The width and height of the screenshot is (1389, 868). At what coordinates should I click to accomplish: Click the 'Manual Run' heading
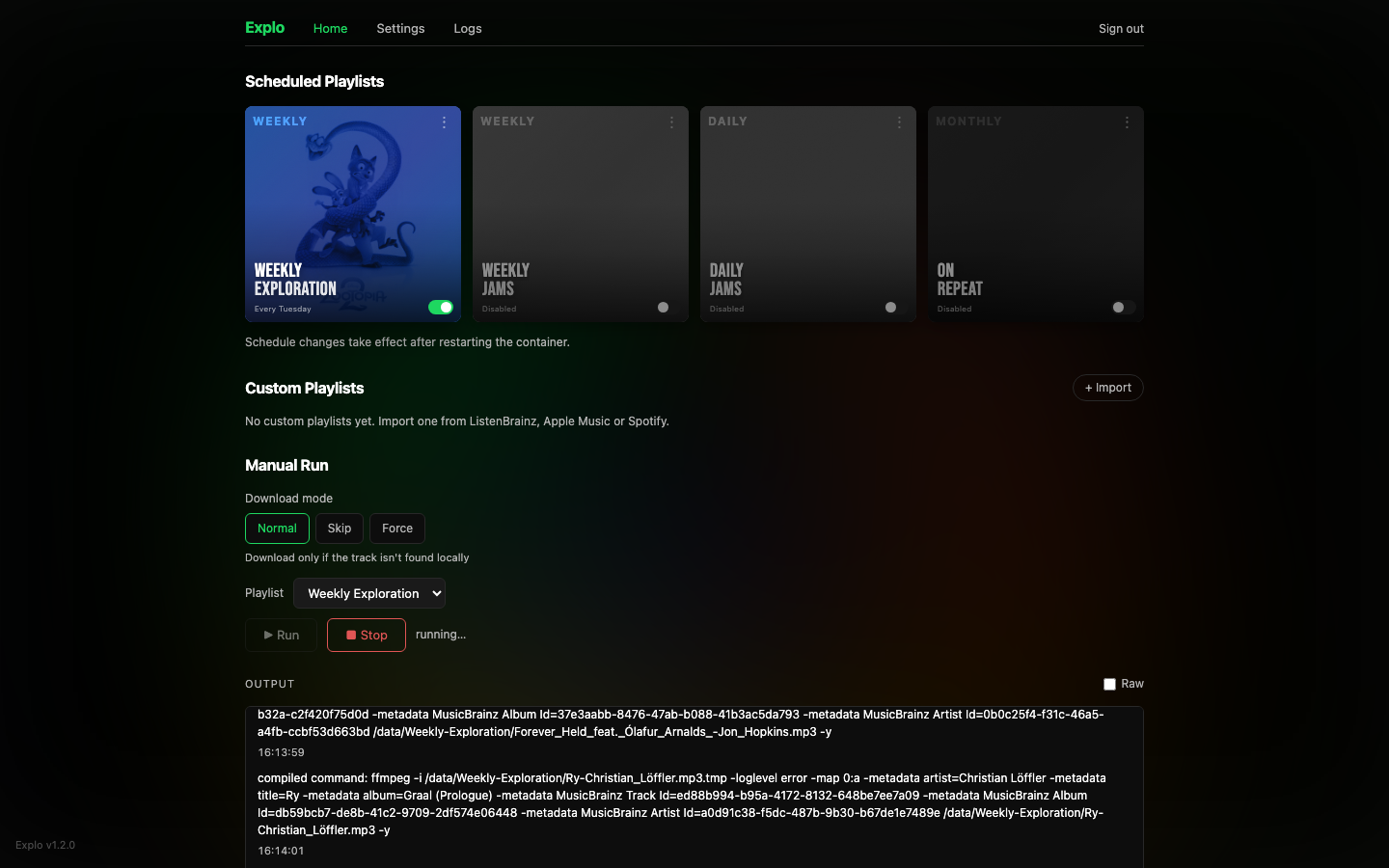pyautogui.click(x=286, y=465)
